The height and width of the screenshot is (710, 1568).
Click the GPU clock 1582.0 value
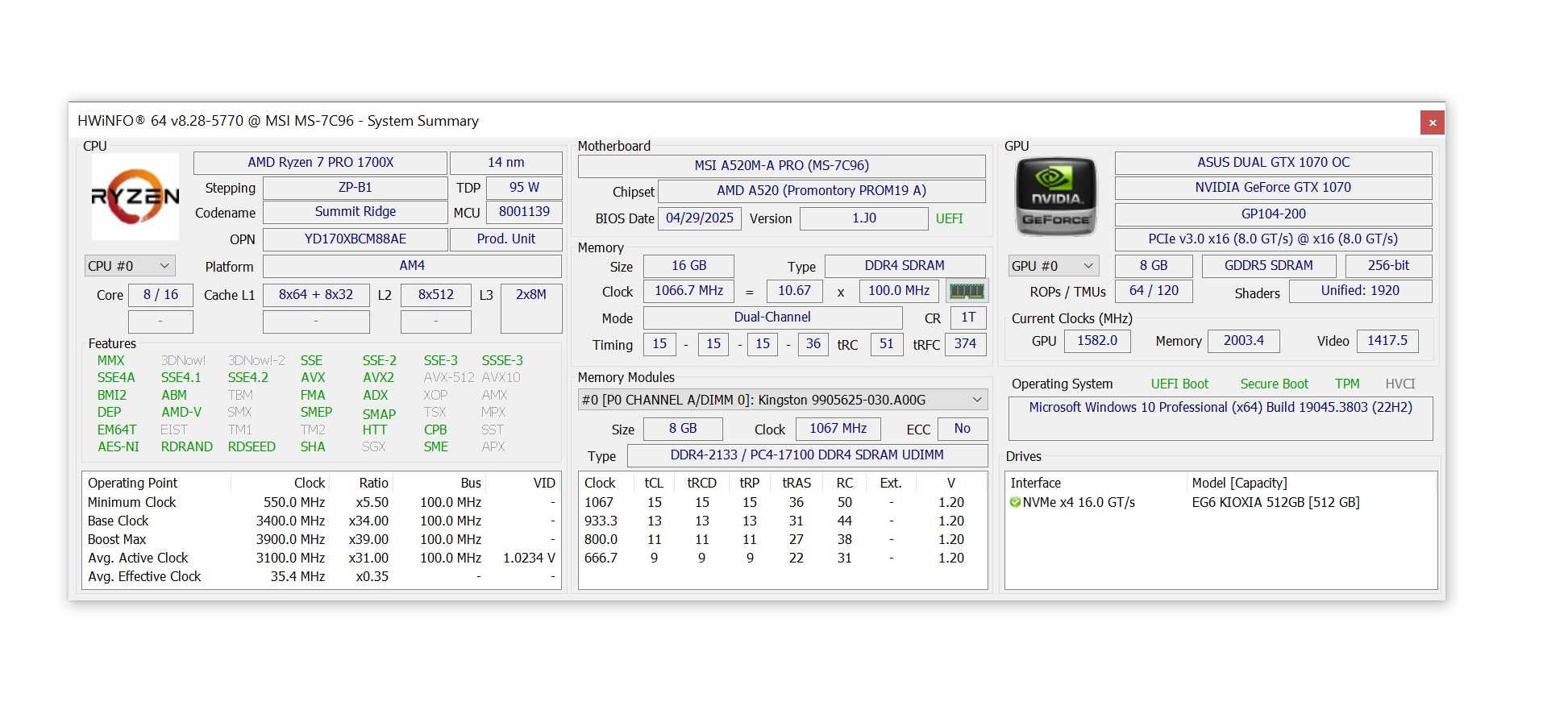point(1097,341)
